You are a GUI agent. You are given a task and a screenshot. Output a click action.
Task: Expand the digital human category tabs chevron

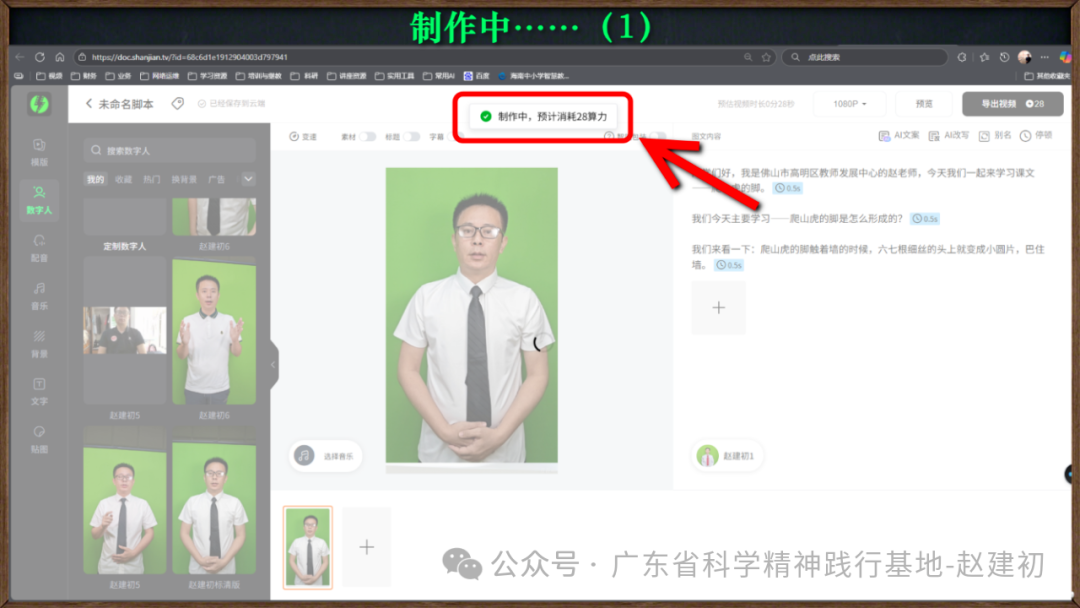tap(248, 180)
